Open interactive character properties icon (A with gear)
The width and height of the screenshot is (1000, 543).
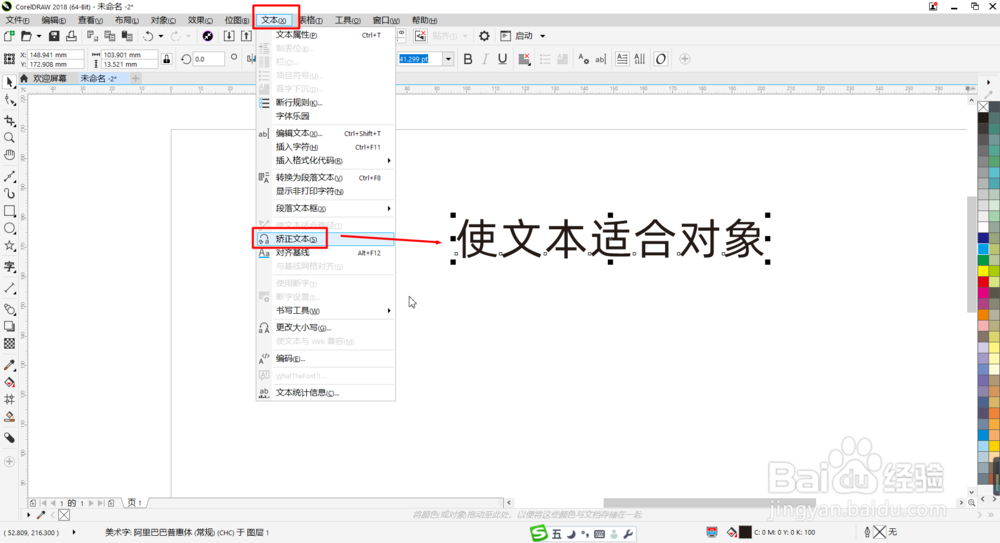click(x=584, y=59)
